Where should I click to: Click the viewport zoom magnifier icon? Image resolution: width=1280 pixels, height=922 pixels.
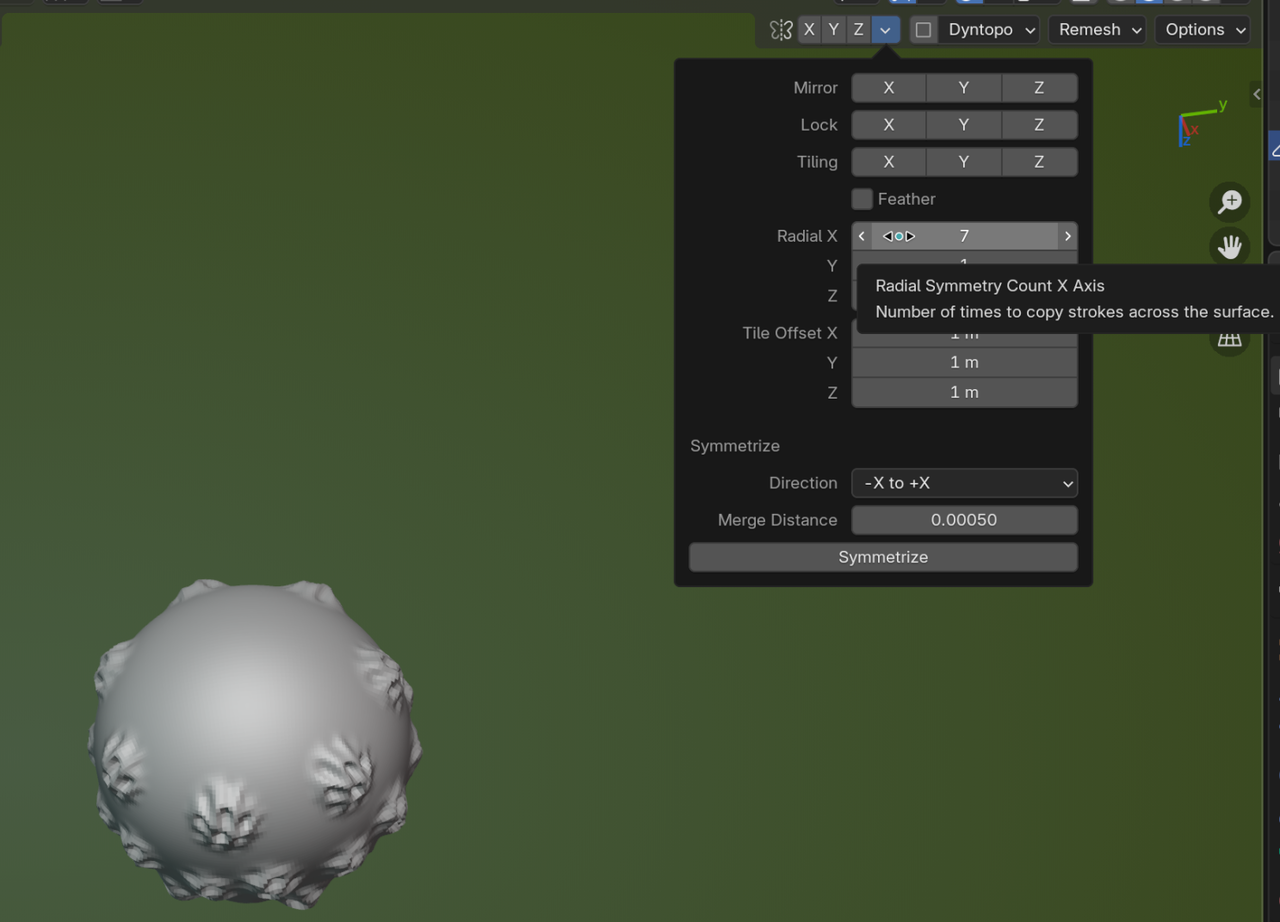[x=1229, y=202]
